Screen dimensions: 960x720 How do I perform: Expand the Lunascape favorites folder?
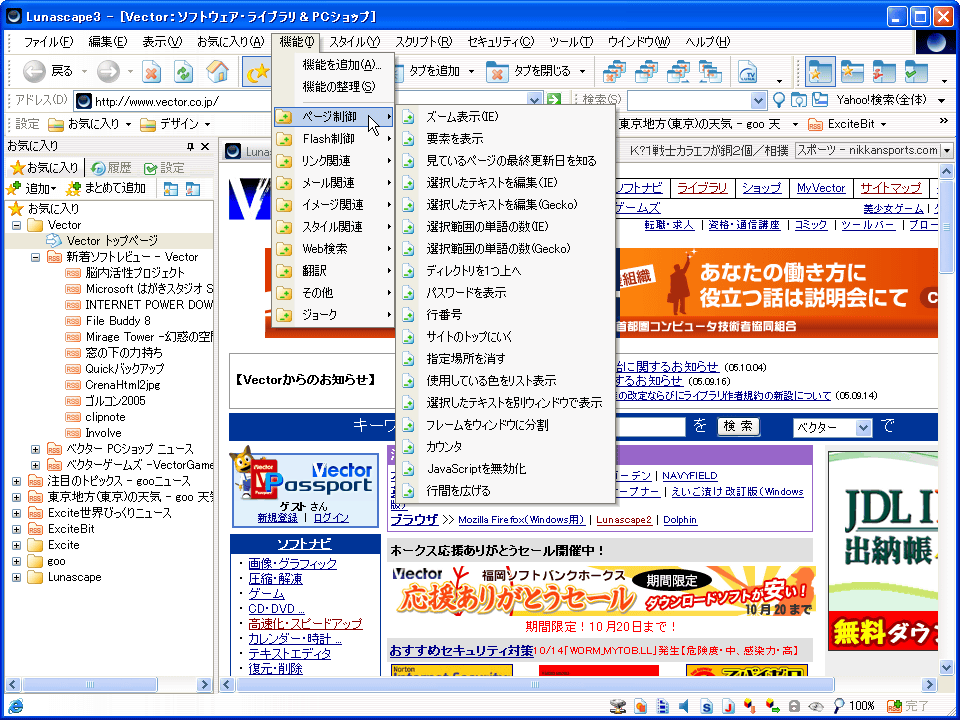[x=17, y=577]
